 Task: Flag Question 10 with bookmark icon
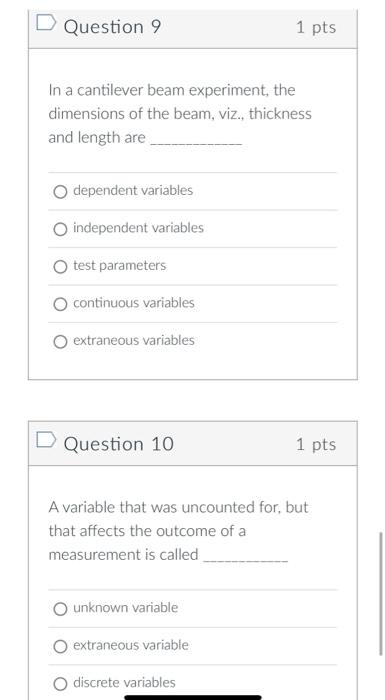pyautogui.click(x=46, y=439)
